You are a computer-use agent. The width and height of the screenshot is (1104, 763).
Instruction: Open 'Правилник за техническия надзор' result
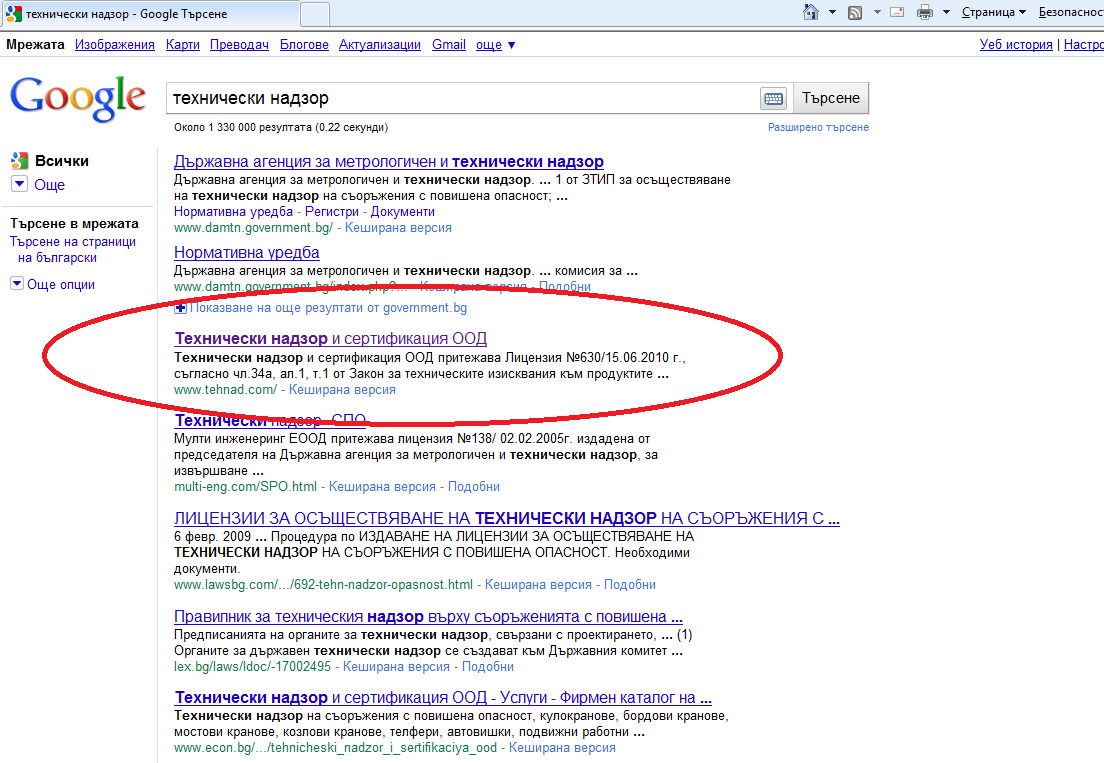click(428, 617)
